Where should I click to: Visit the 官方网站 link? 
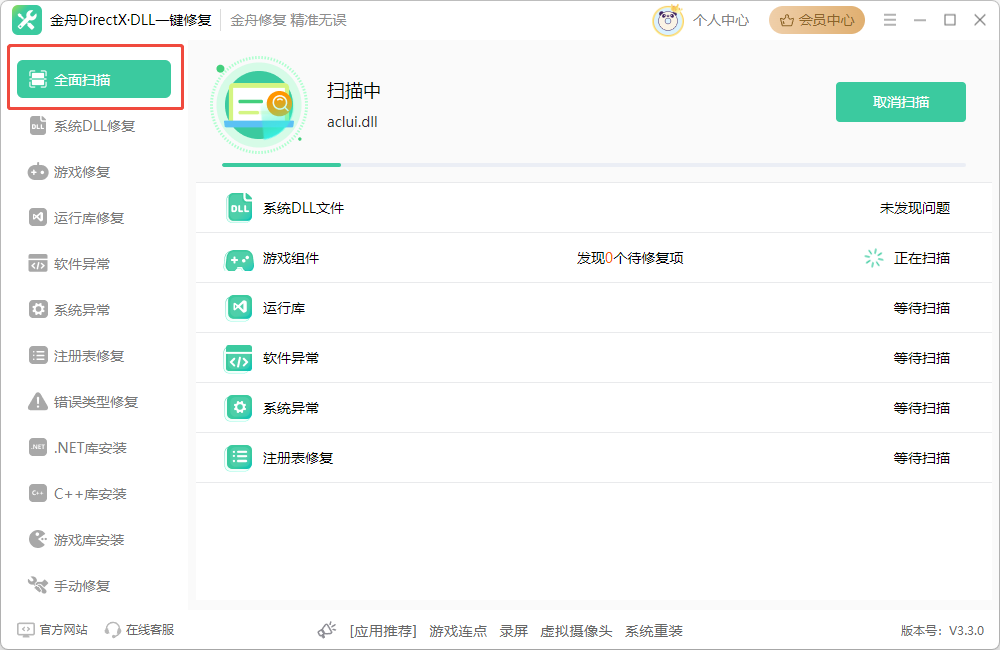click(52, 630)
